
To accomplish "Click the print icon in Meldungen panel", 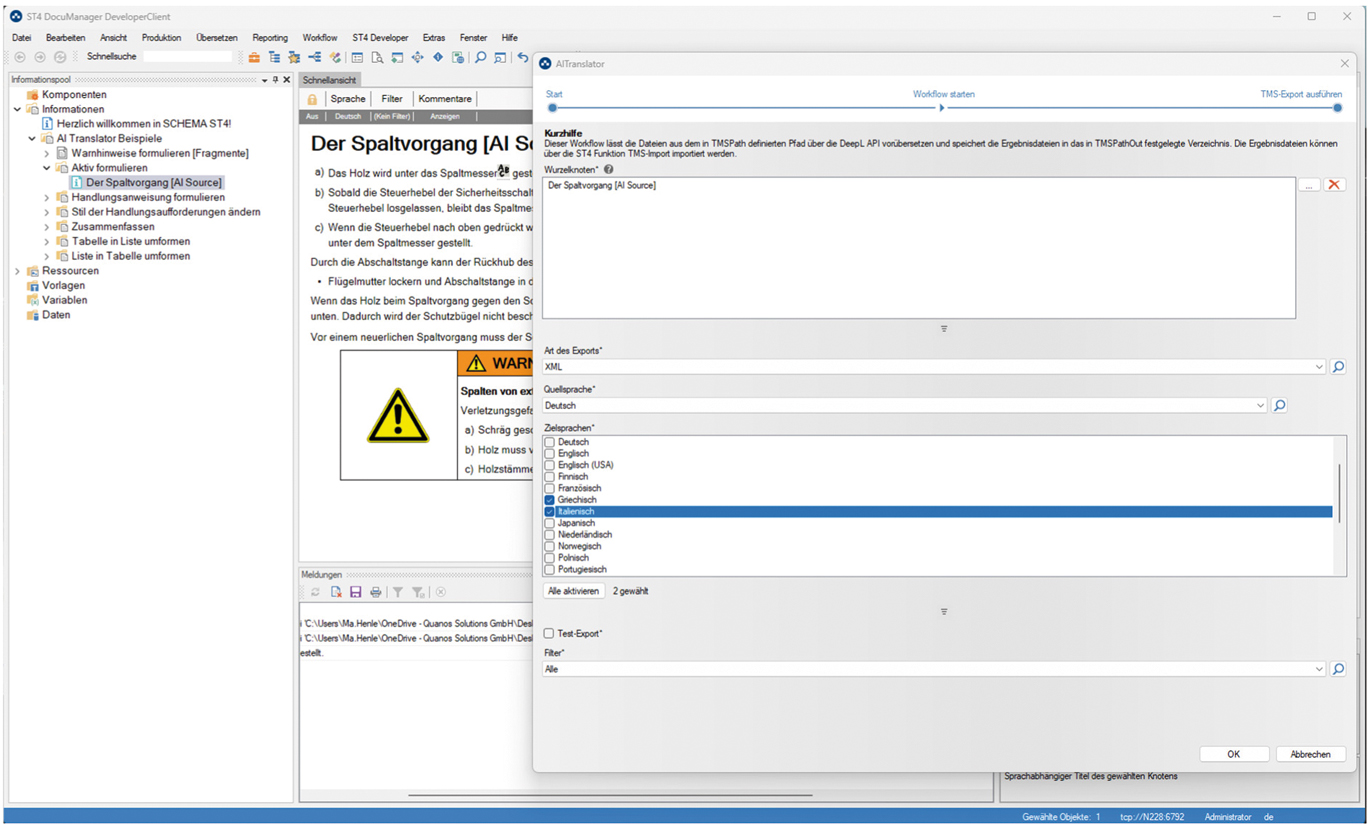I will 375,593.
